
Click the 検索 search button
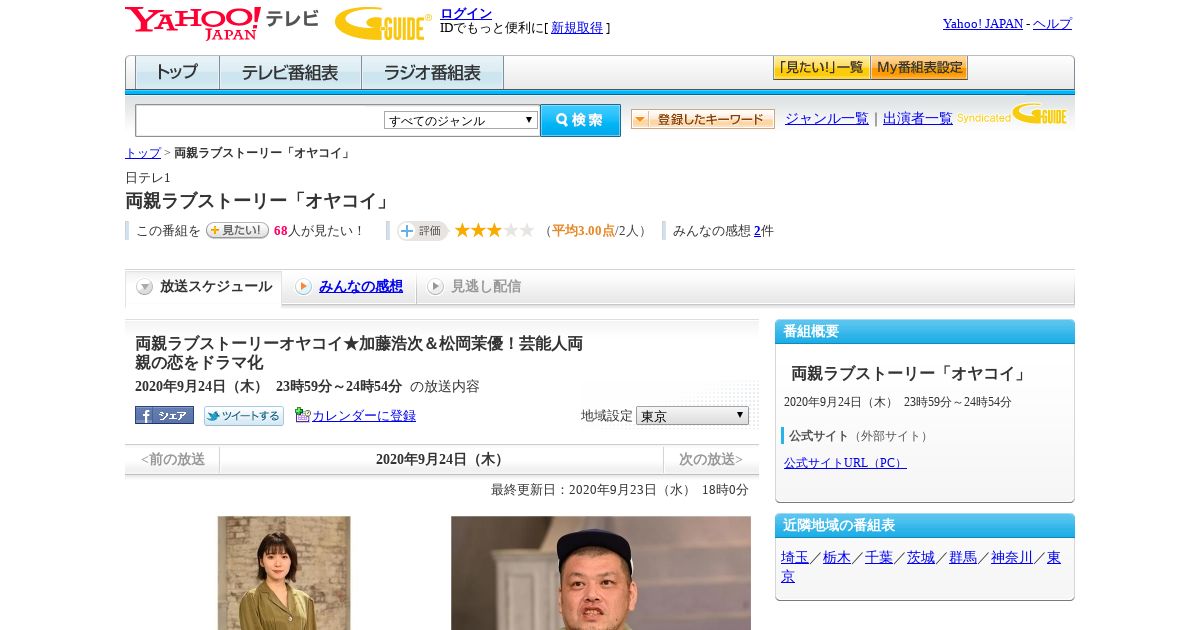pyautogui.click(x=580, y=120)
